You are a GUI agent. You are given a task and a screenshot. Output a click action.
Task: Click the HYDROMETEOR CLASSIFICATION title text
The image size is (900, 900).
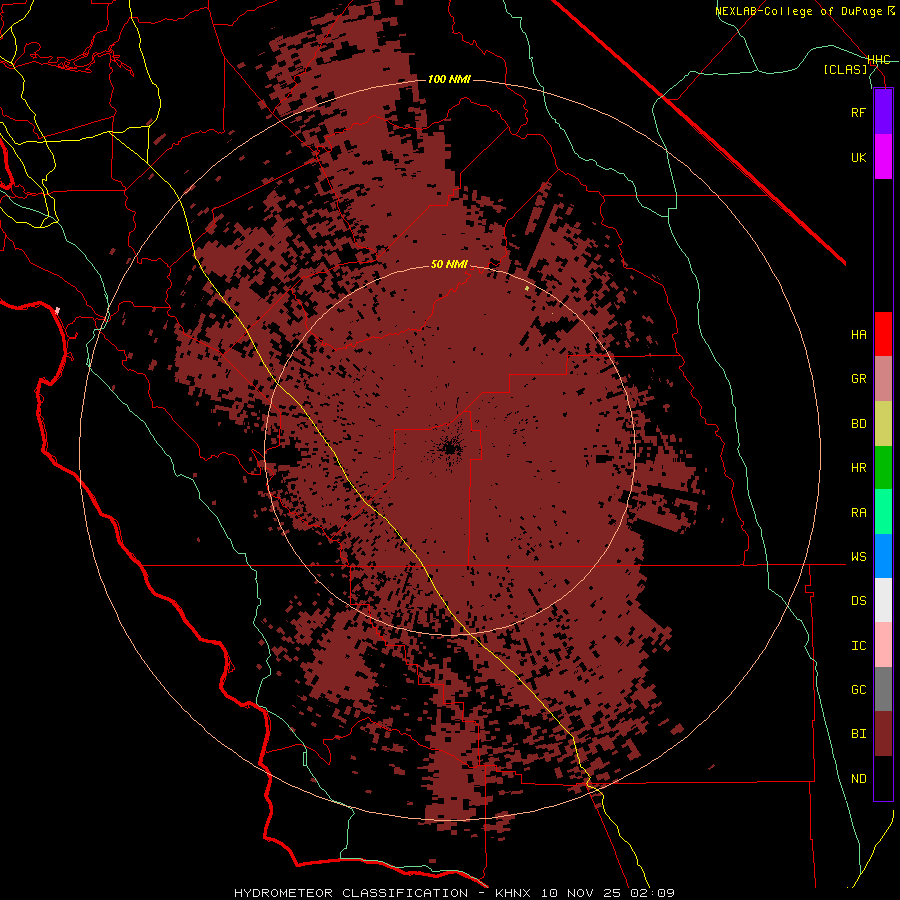click(351, 893)
